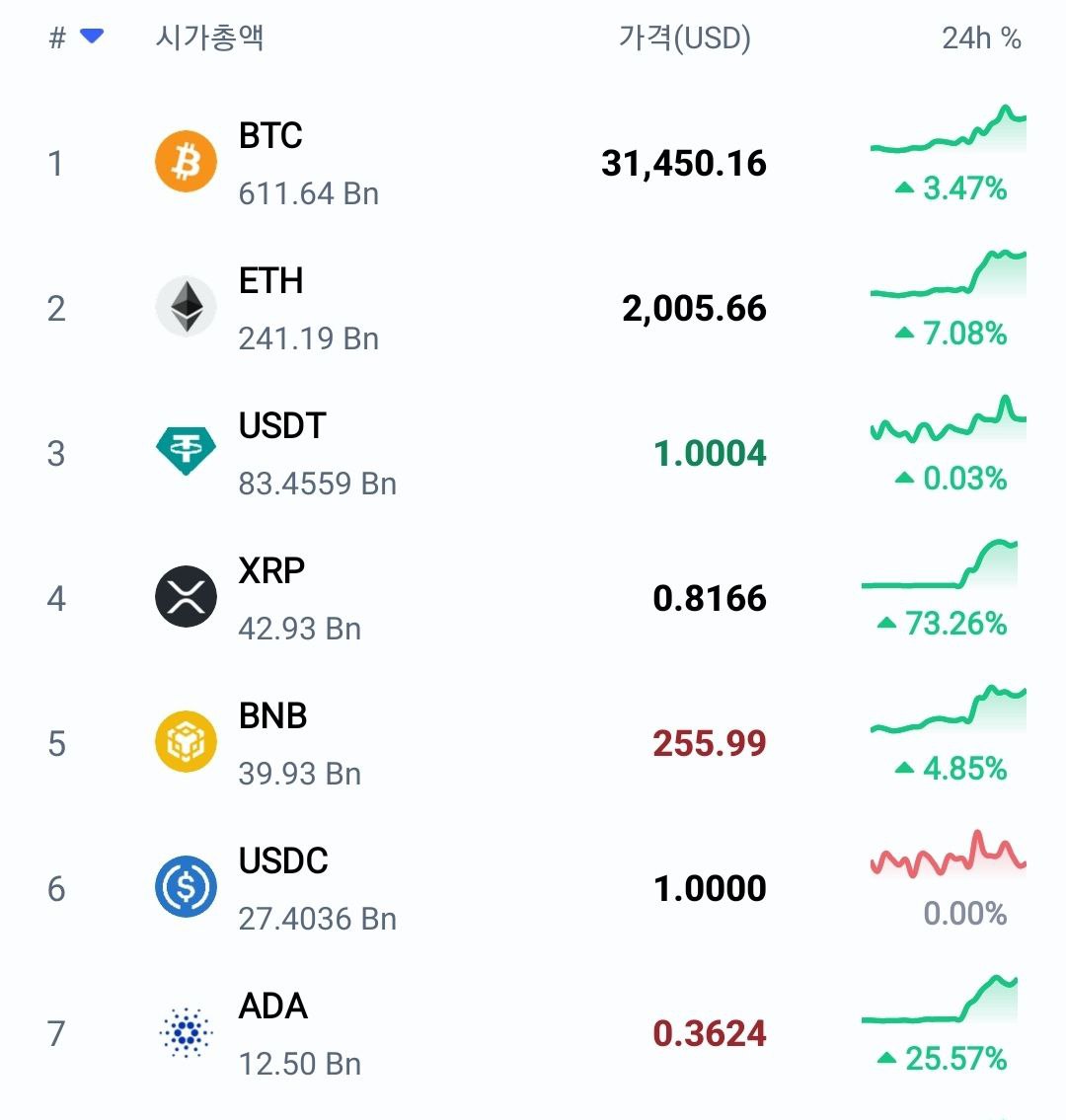Sort by the 가격(USD) column header

(x=685, y=37)
